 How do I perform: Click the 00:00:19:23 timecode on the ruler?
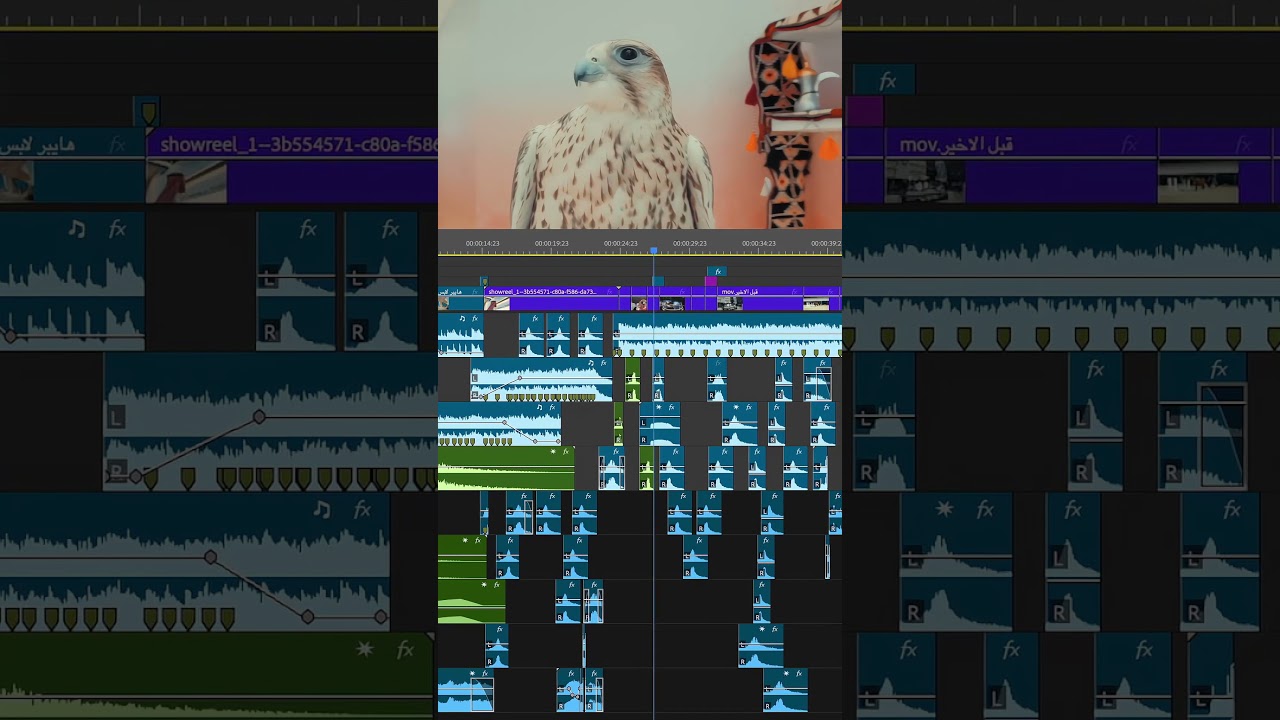click(551, 243)
